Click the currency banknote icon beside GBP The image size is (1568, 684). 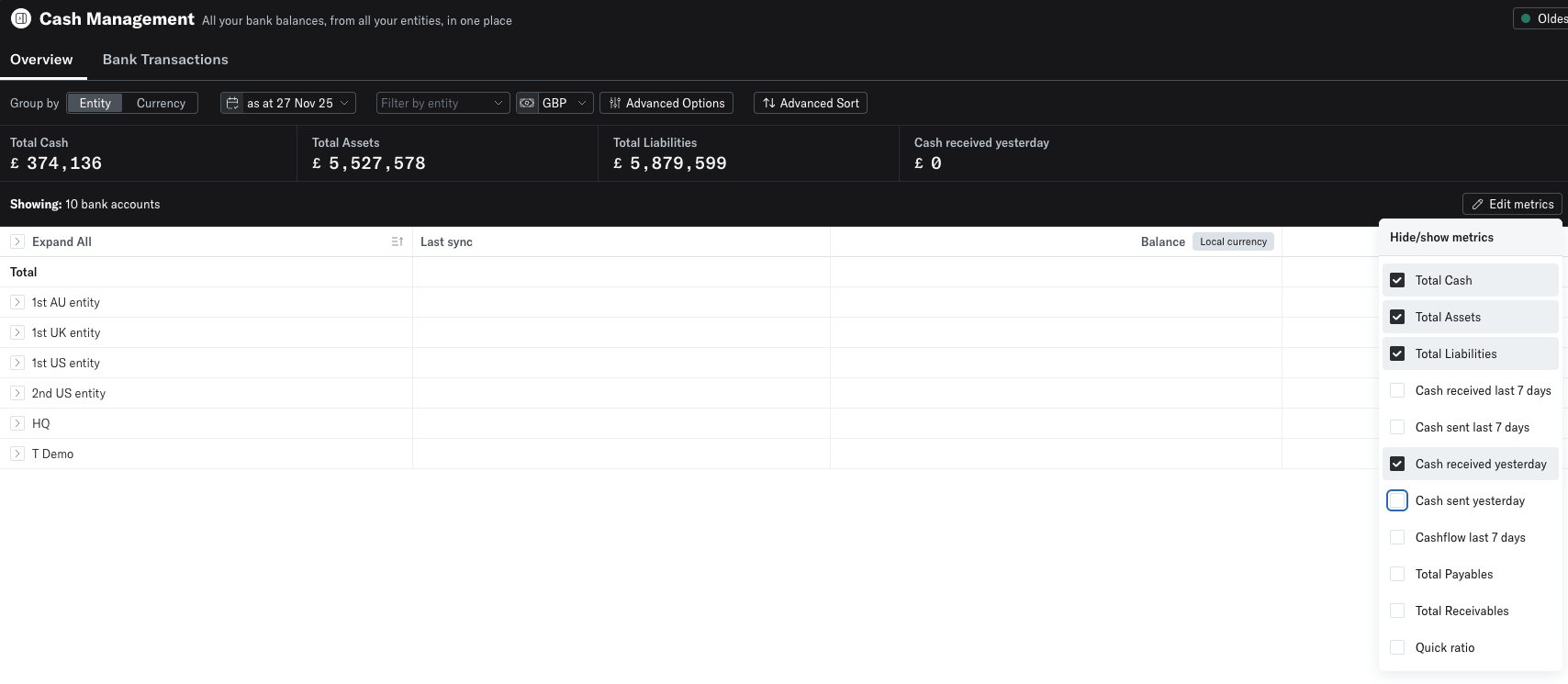point(527,103)
